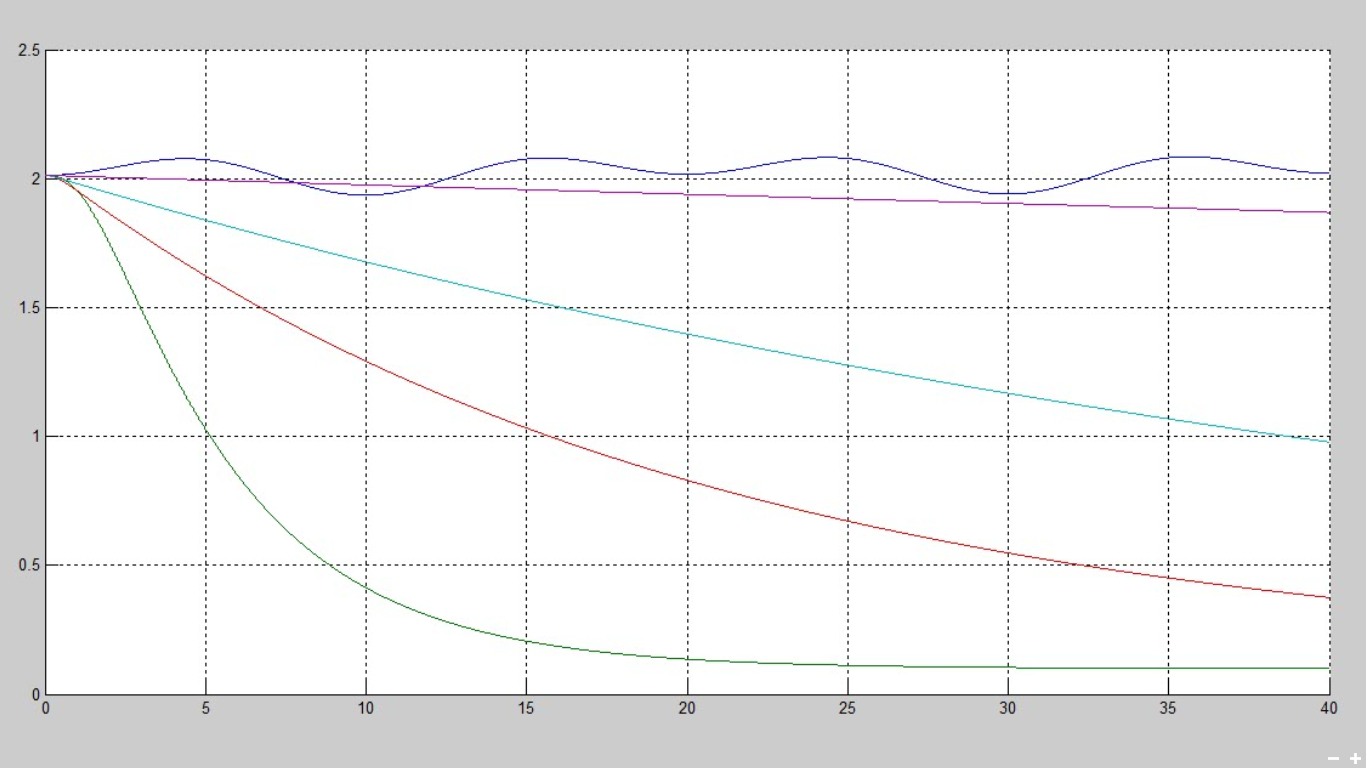Click the x-axis tick label 20
The image size is (1366, 768).
point(687,708)
